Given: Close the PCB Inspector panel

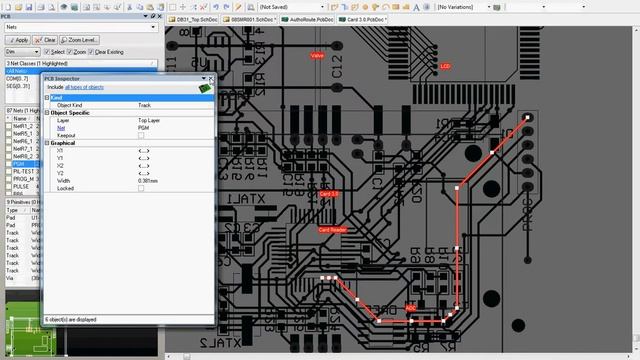Looking at the screenshot, I should pyautogui.click(x=211, y=78).
